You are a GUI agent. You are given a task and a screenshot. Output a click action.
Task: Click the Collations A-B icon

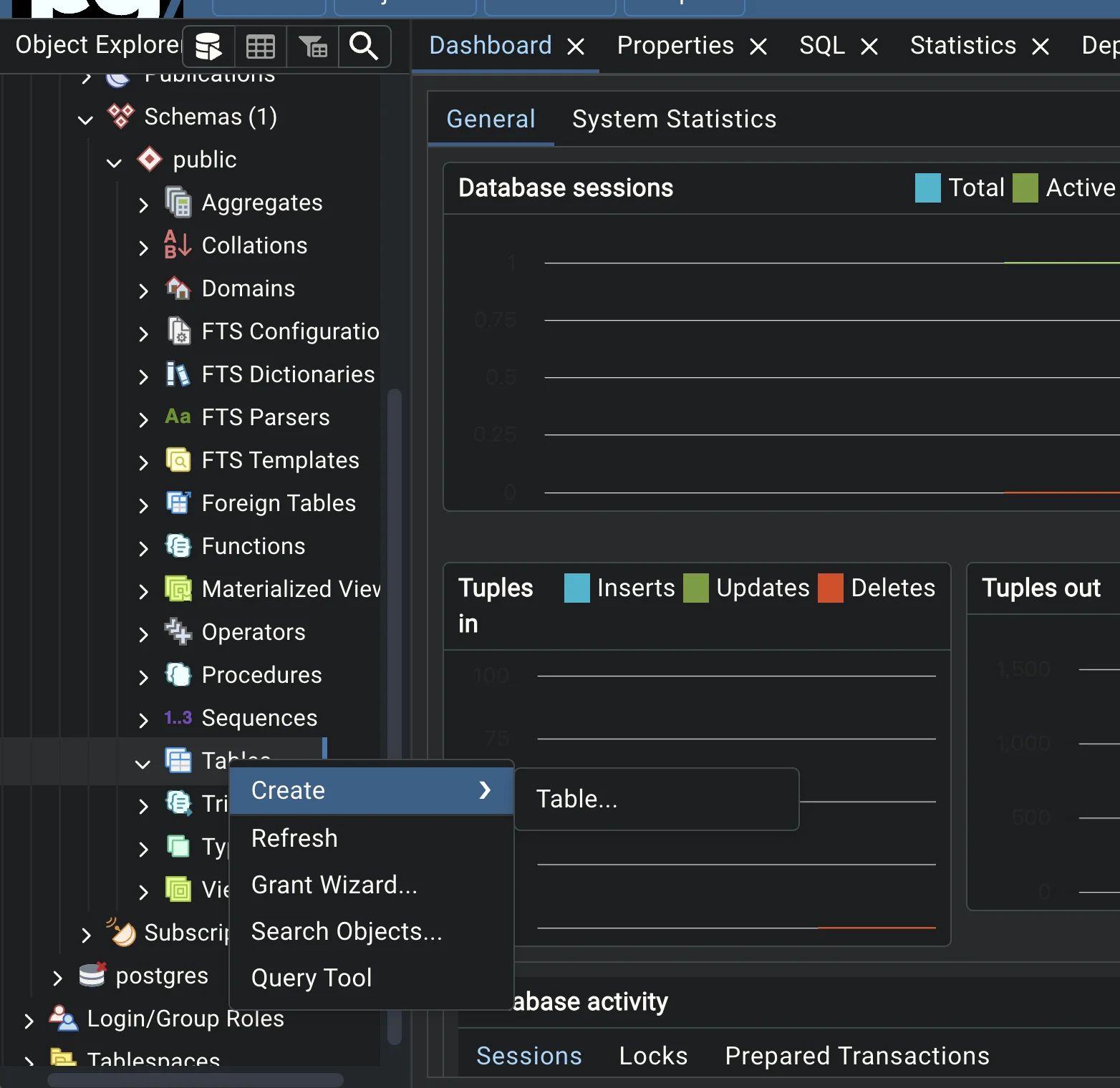point(178,245)
